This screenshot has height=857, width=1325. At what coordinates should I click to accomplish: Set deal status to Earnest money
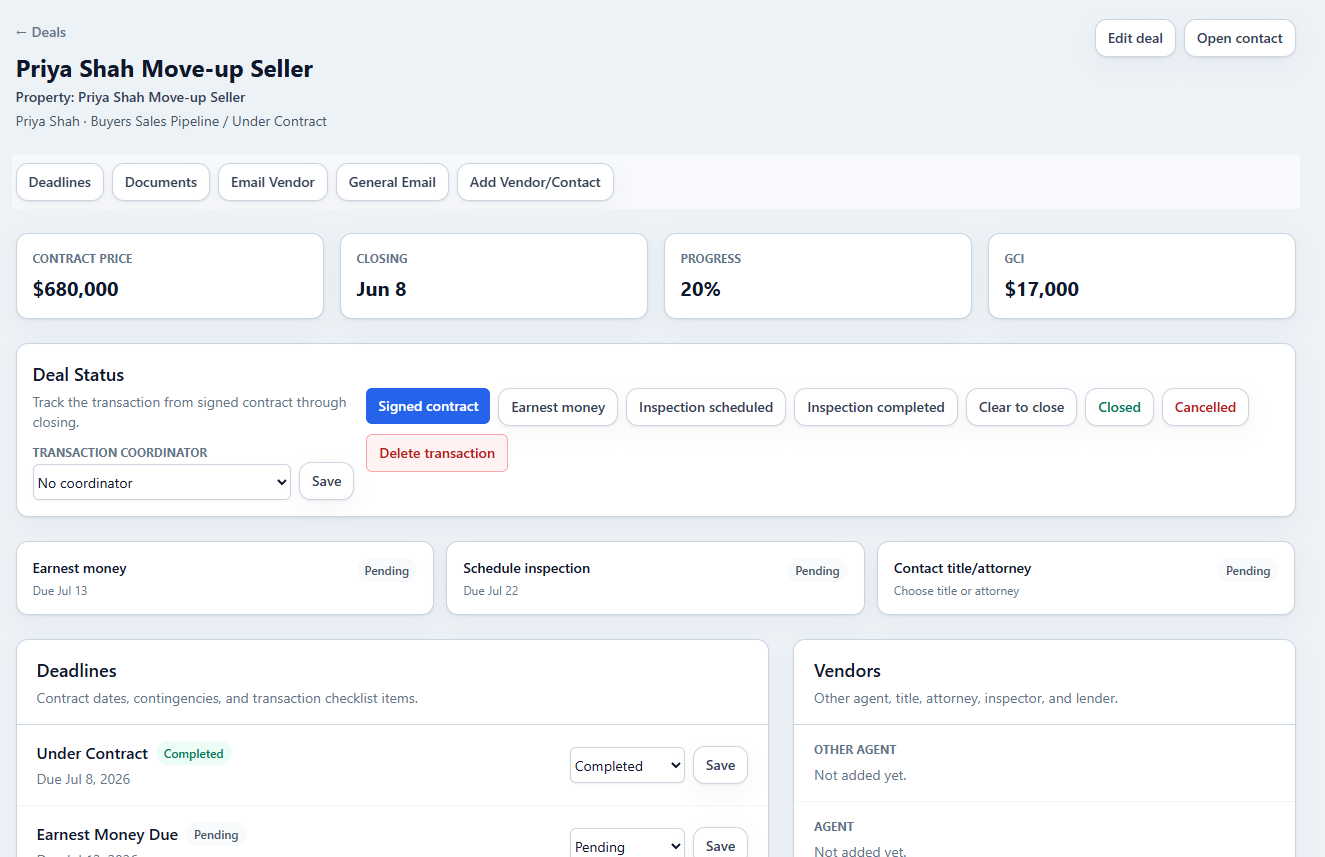click(558, 407)
